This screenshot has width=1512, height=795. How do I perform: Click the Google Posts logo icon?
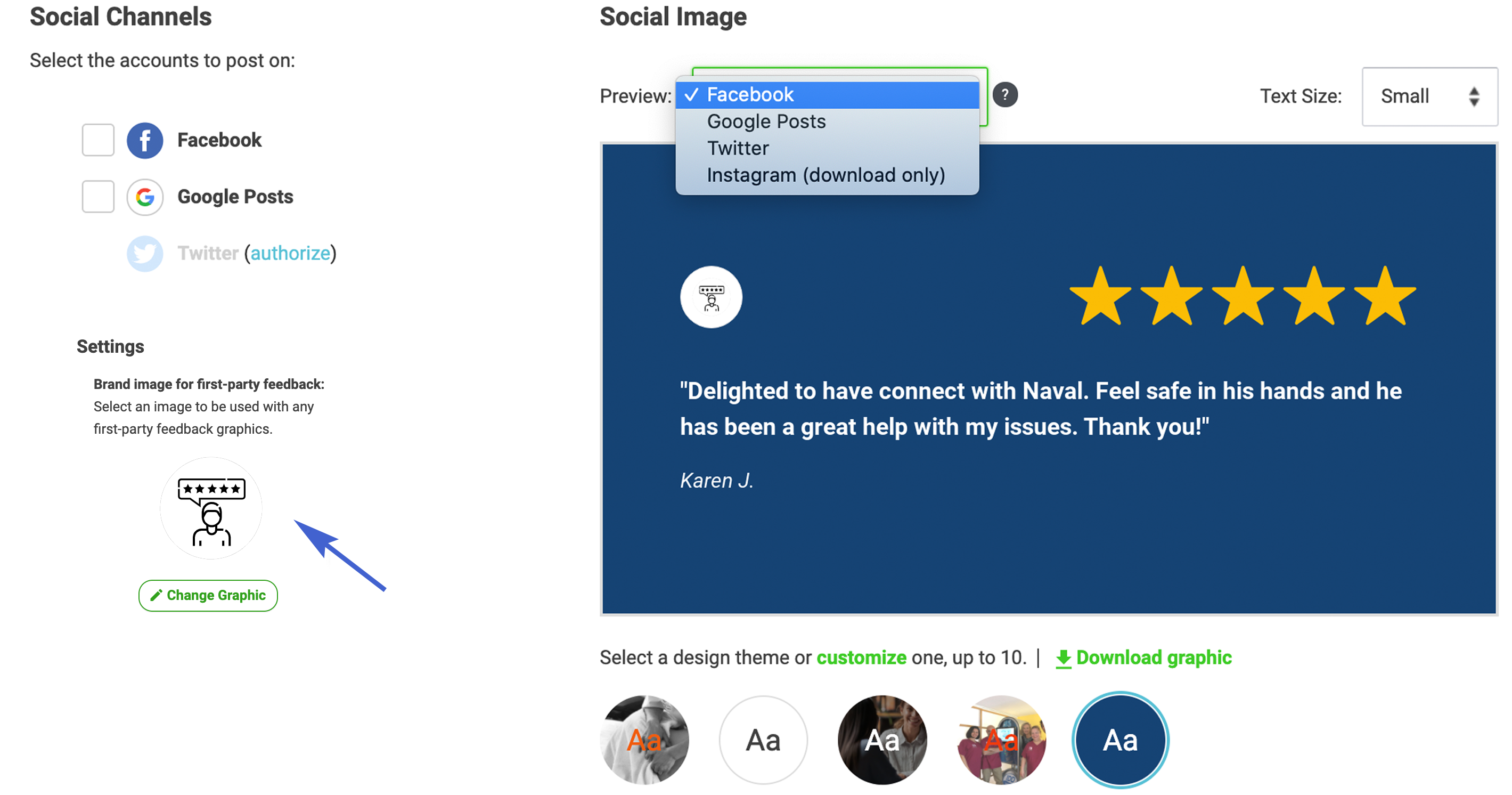(x=144, y=197)
